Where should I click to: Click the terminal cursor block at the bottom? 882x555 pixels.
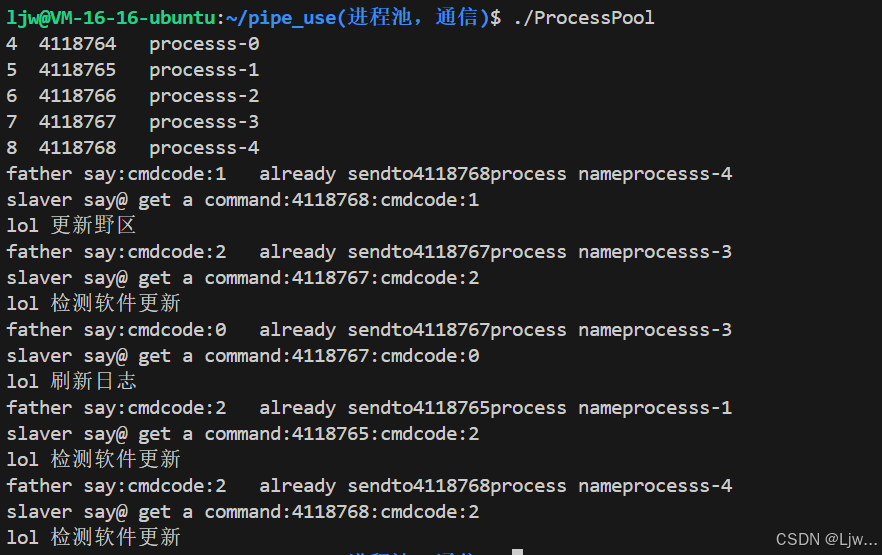[517, 551]
